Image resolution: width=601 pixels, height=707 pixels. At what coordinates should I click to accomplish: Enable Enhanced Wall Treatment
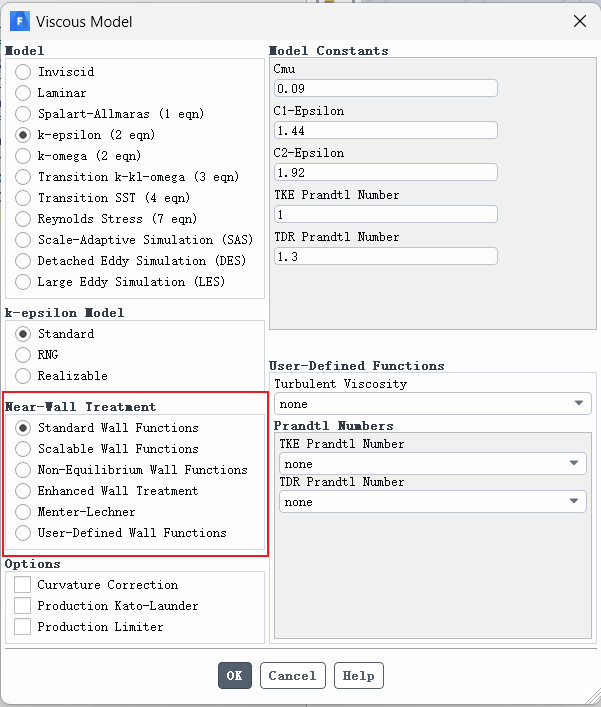point(23,491)
